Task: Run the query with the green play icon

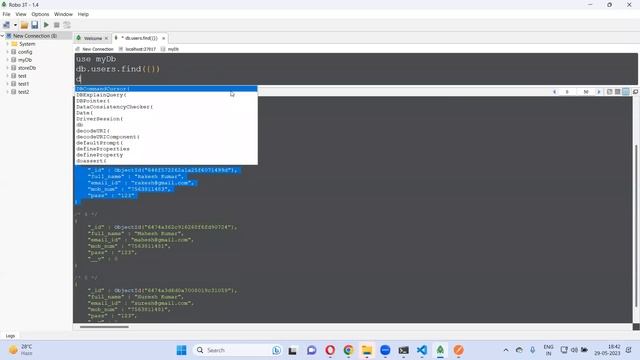Action: pyautogui.click(x=46, y=25)
